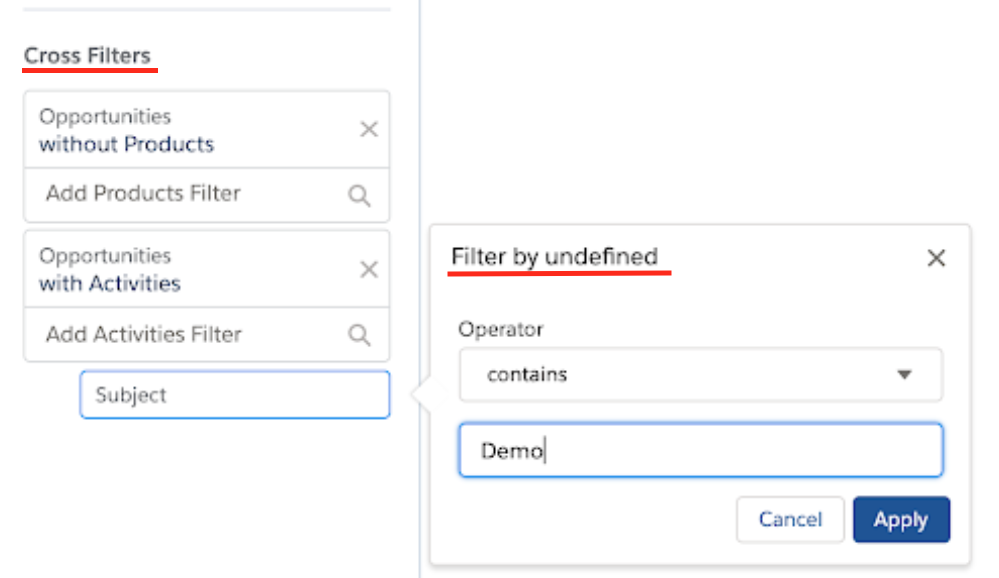The height and width of the screenshot is (578, 999).
Task: Remove the without Products cross filter
Action: point(369,129)
